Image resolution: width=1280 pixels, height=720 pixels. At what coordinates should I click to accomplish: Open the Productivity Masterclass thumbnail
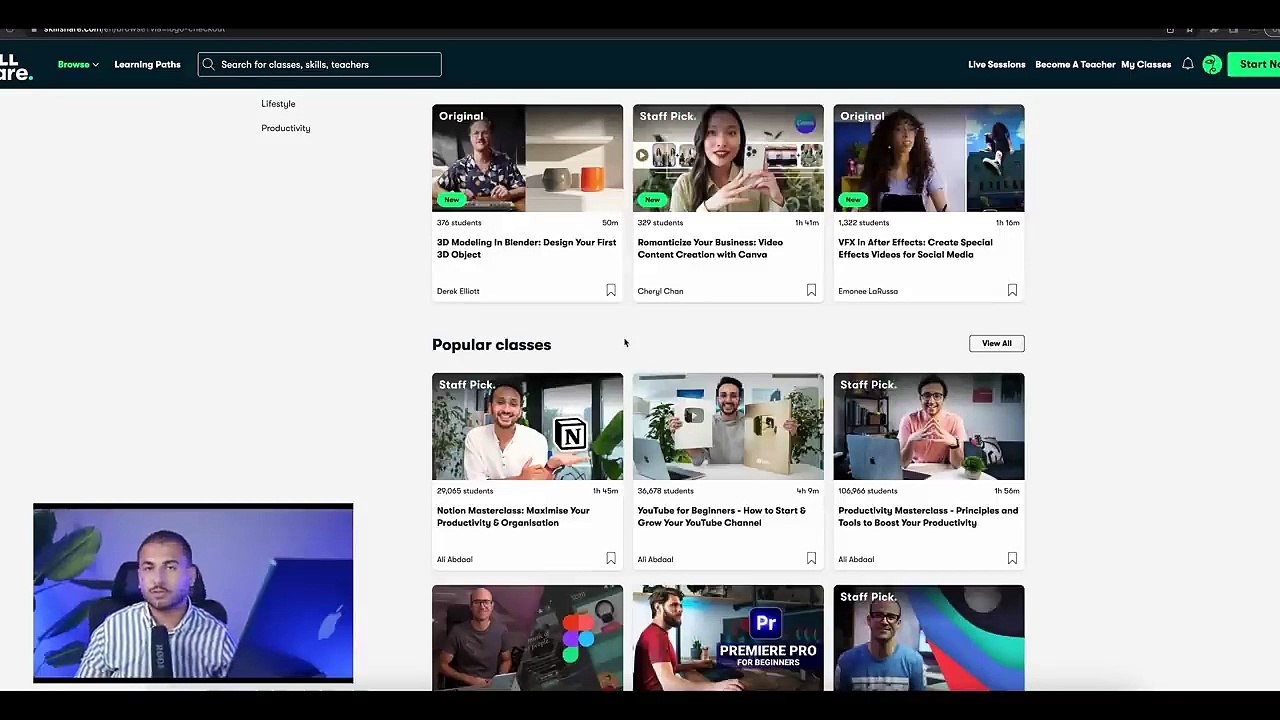coord(929,427)
